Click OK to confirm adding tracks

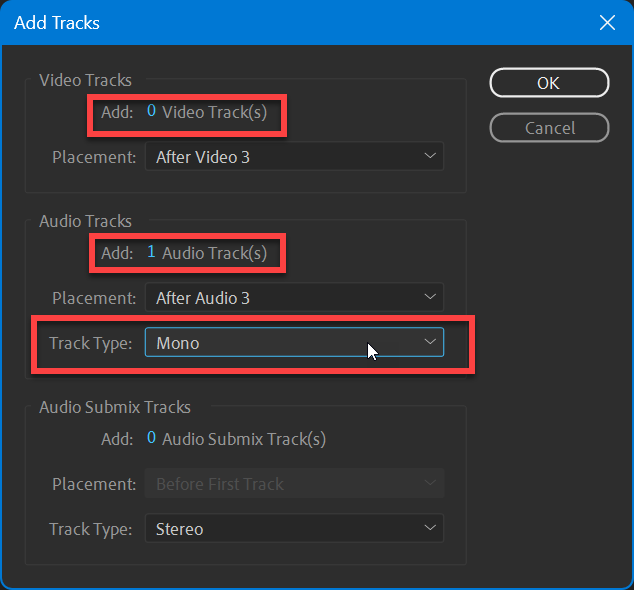[x=548, y=83]
